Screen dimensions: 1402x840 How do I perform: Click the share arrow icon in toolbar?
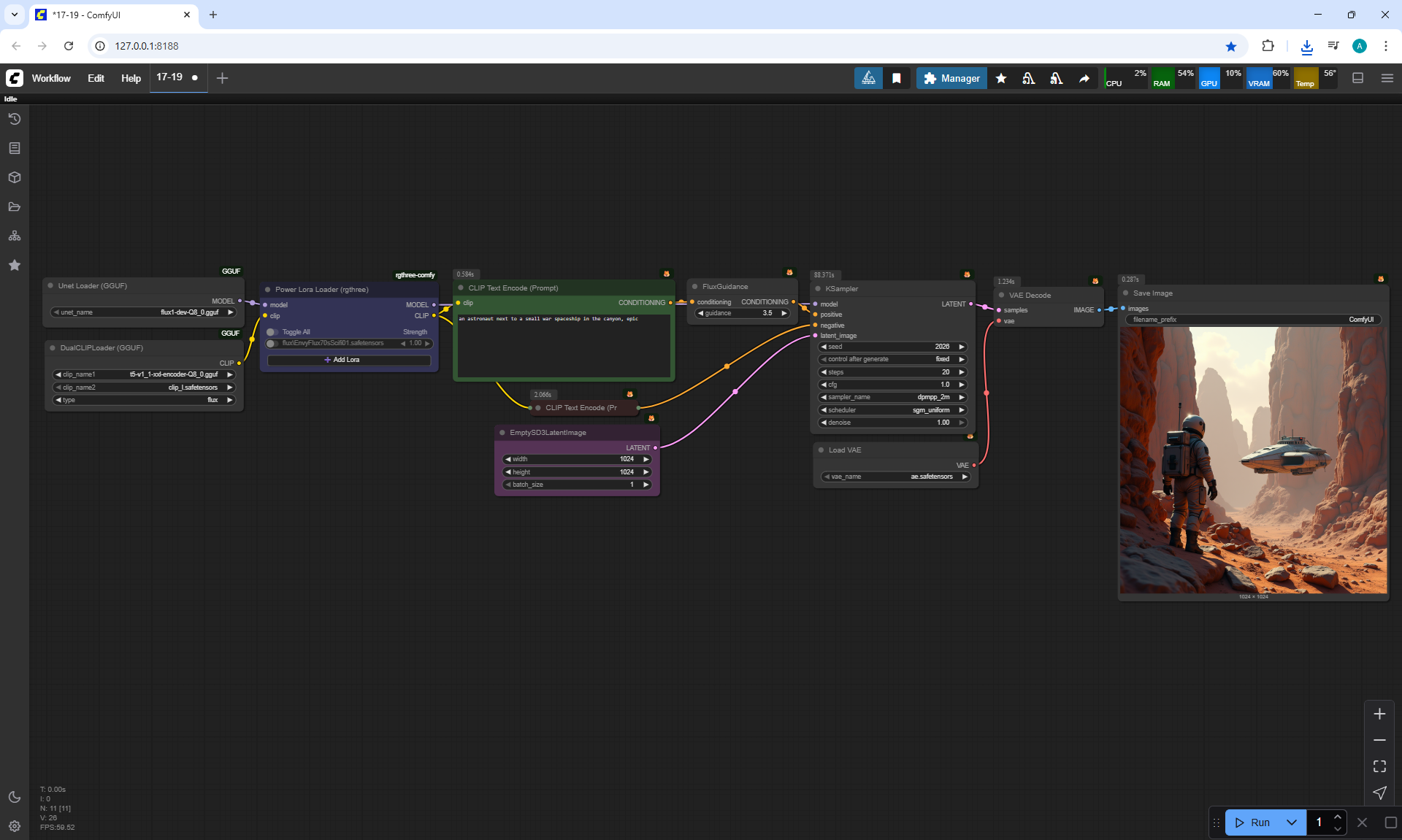[1084, 78]
